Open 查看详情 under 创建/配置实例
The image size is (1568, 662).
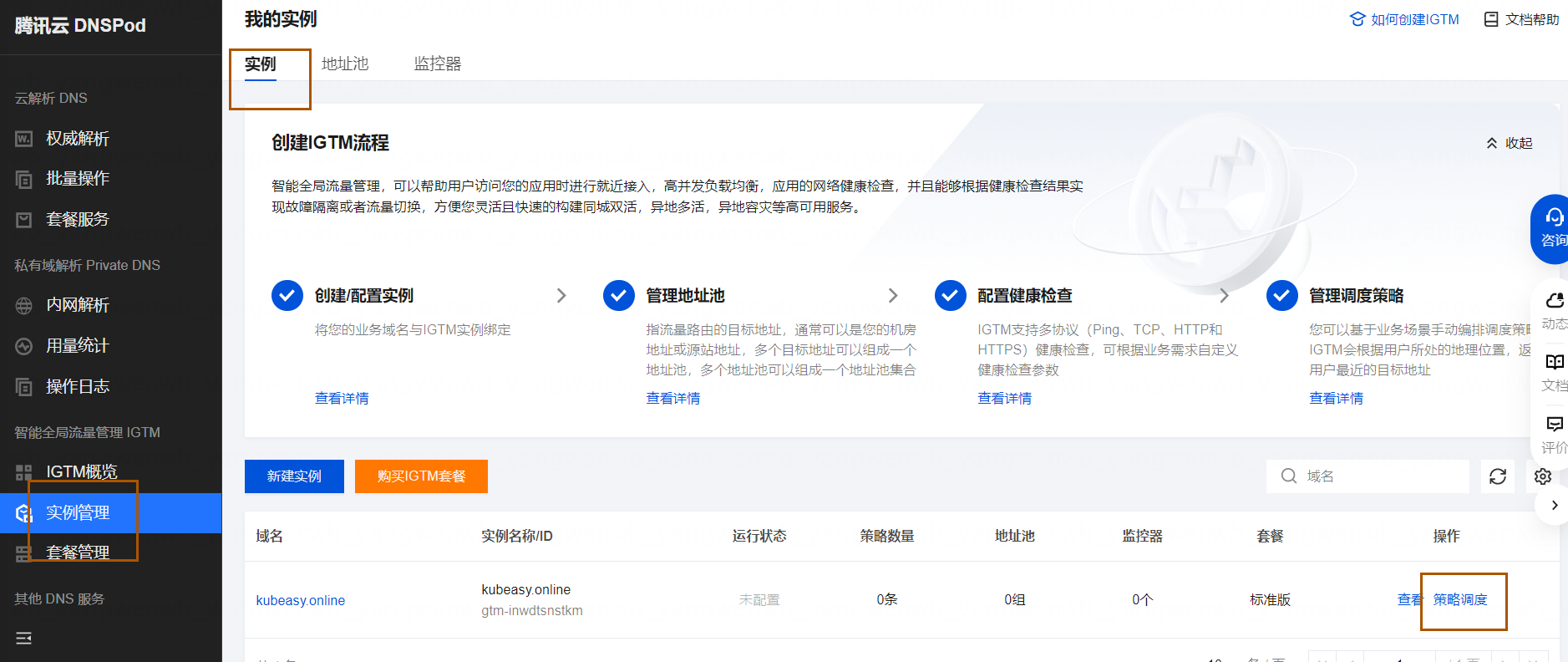(x=342, y=399)
